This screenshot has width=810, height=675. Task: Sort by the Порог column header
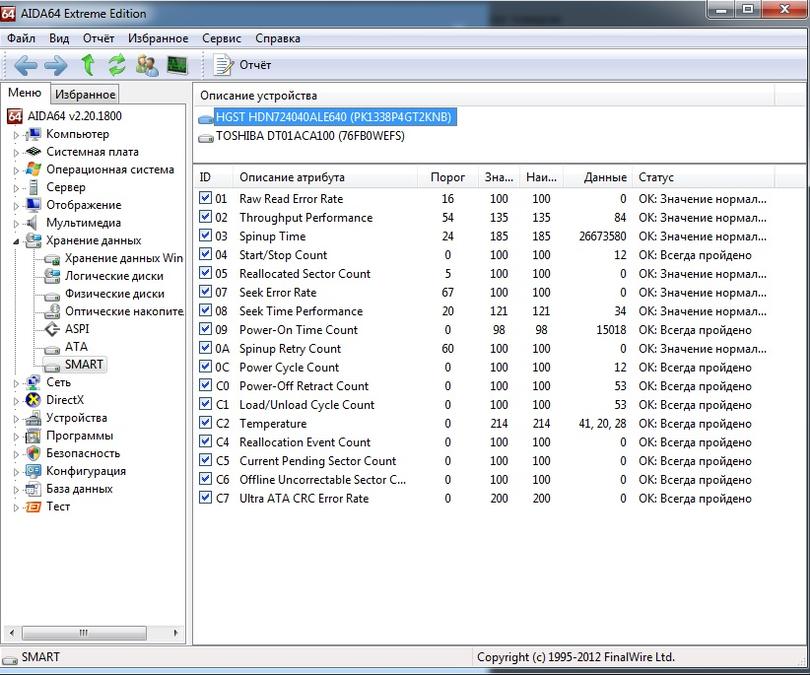point(448,177)
